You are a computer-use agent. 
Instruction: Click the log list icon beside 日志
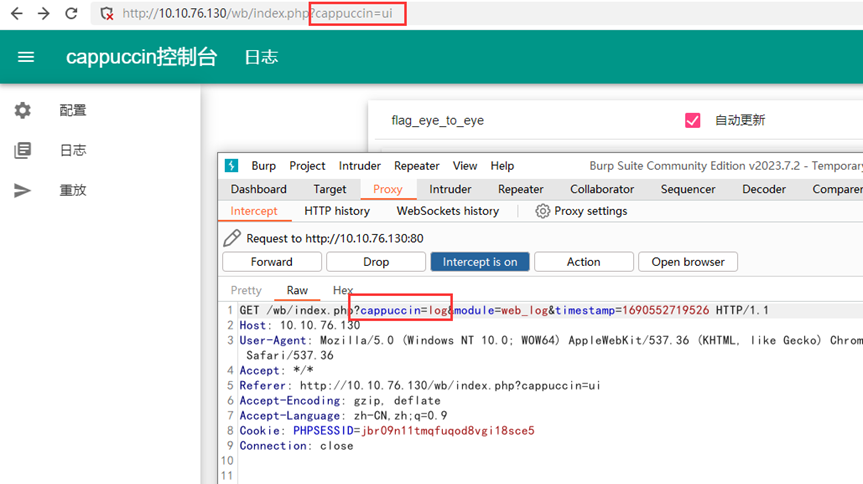pos(23,150)
